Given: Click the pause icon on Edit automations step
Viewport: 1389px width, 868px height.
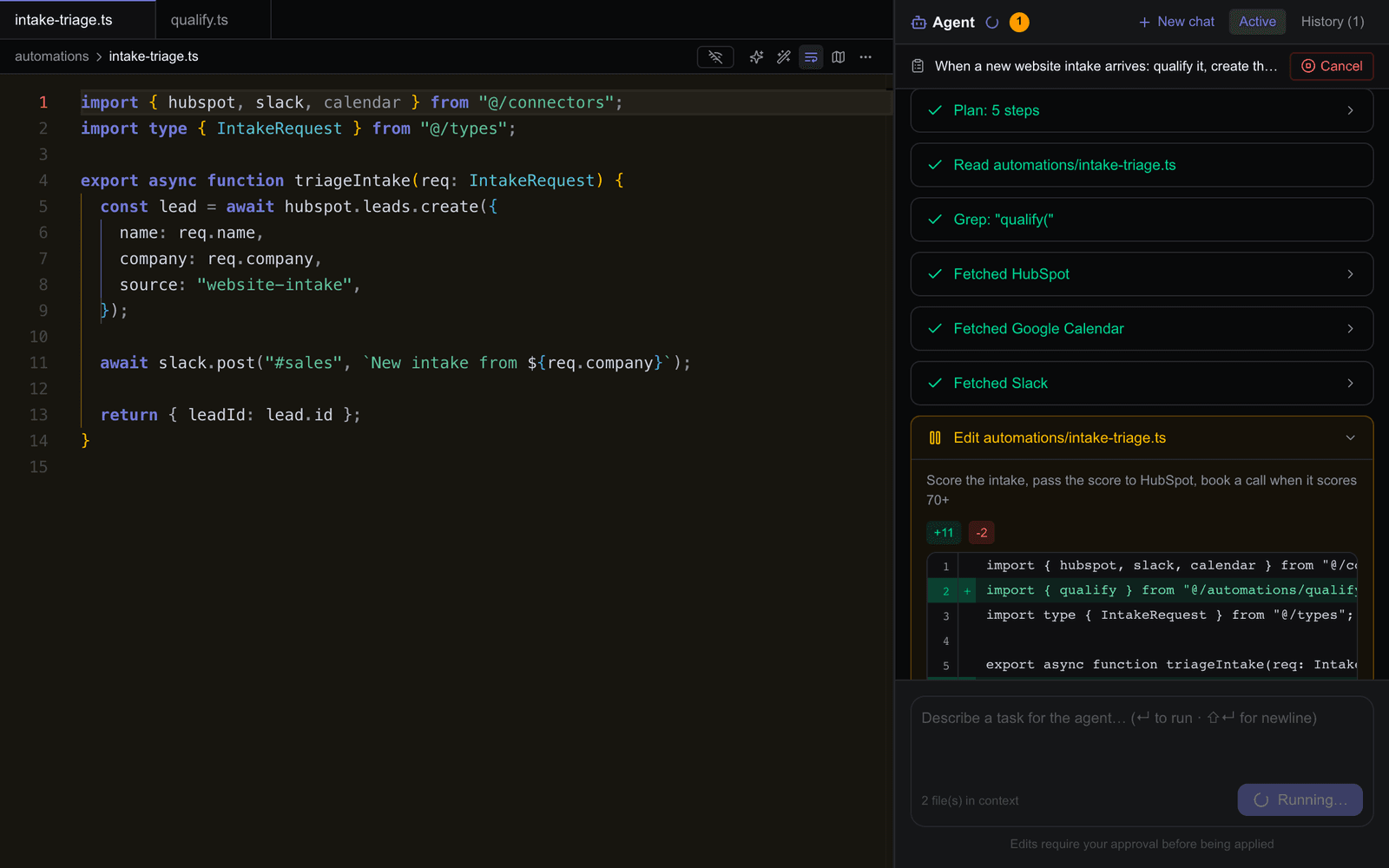Looking at the screenshot, I should 935,438.
